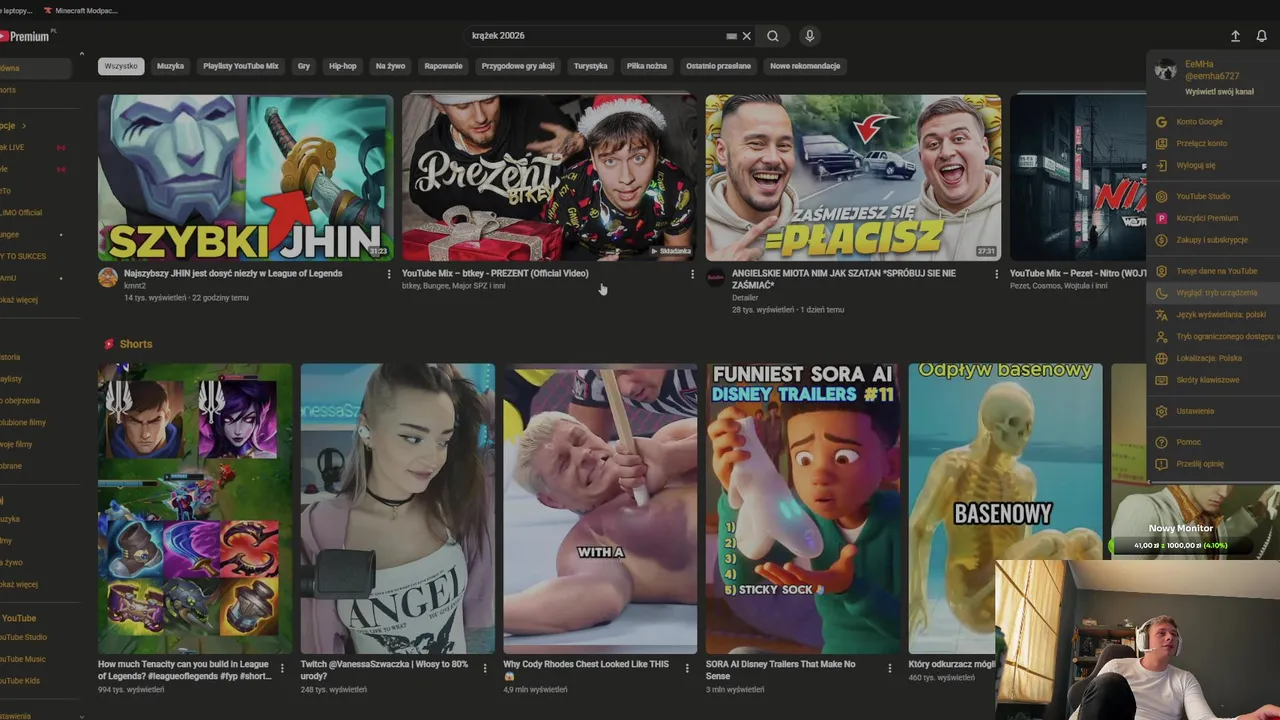Open the Najszybszy JHIN video title
Screen dimensions: 1280x720
(x=233, y=274)
